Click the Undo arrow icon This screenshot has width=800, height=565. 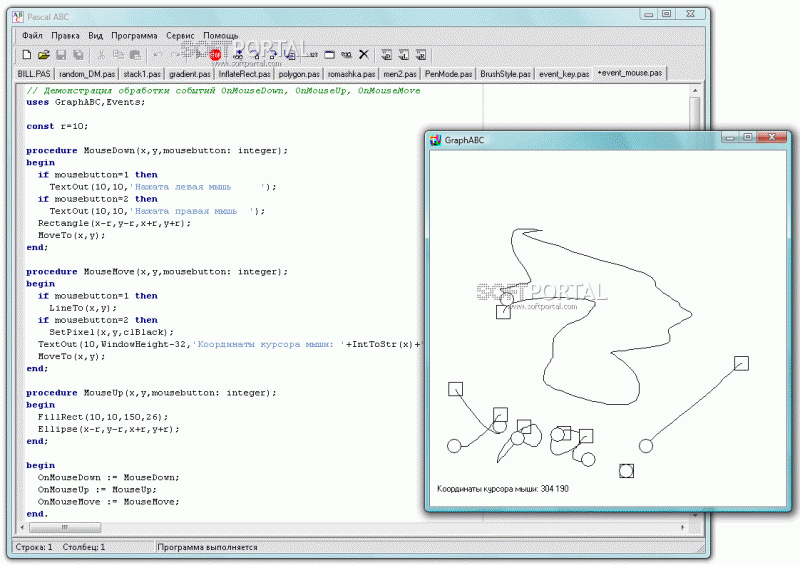(x=158, y=54)
